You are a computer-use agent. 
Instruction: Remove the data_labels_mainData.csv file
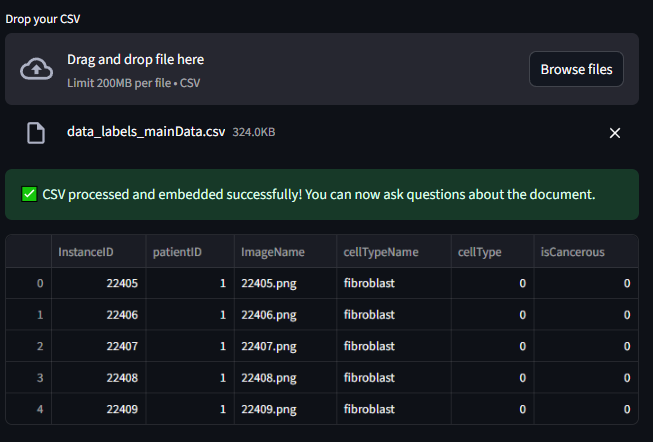615,133
